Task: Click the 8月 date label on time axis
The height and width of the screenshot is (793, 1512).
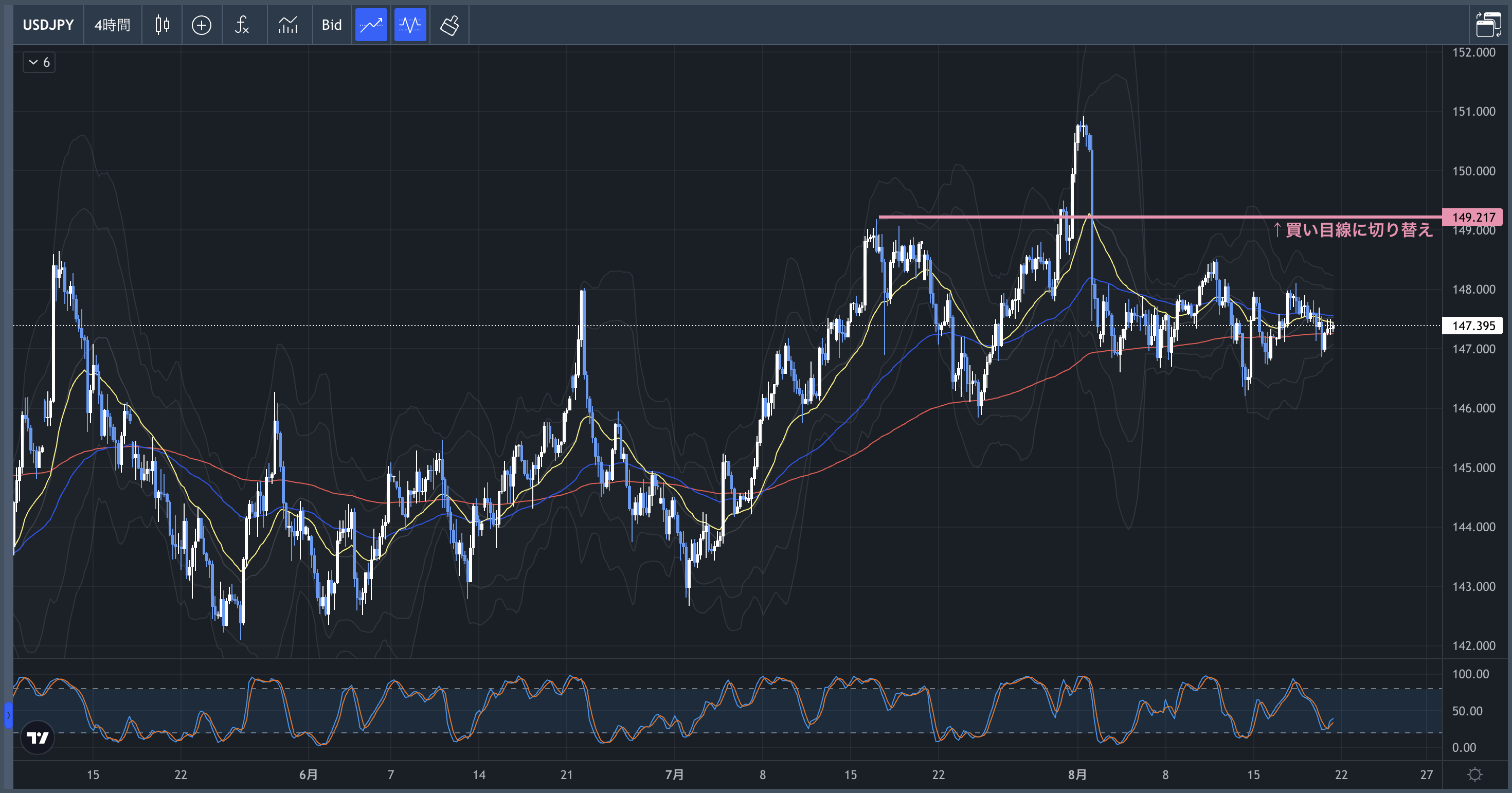Action: click(1077, 775)
